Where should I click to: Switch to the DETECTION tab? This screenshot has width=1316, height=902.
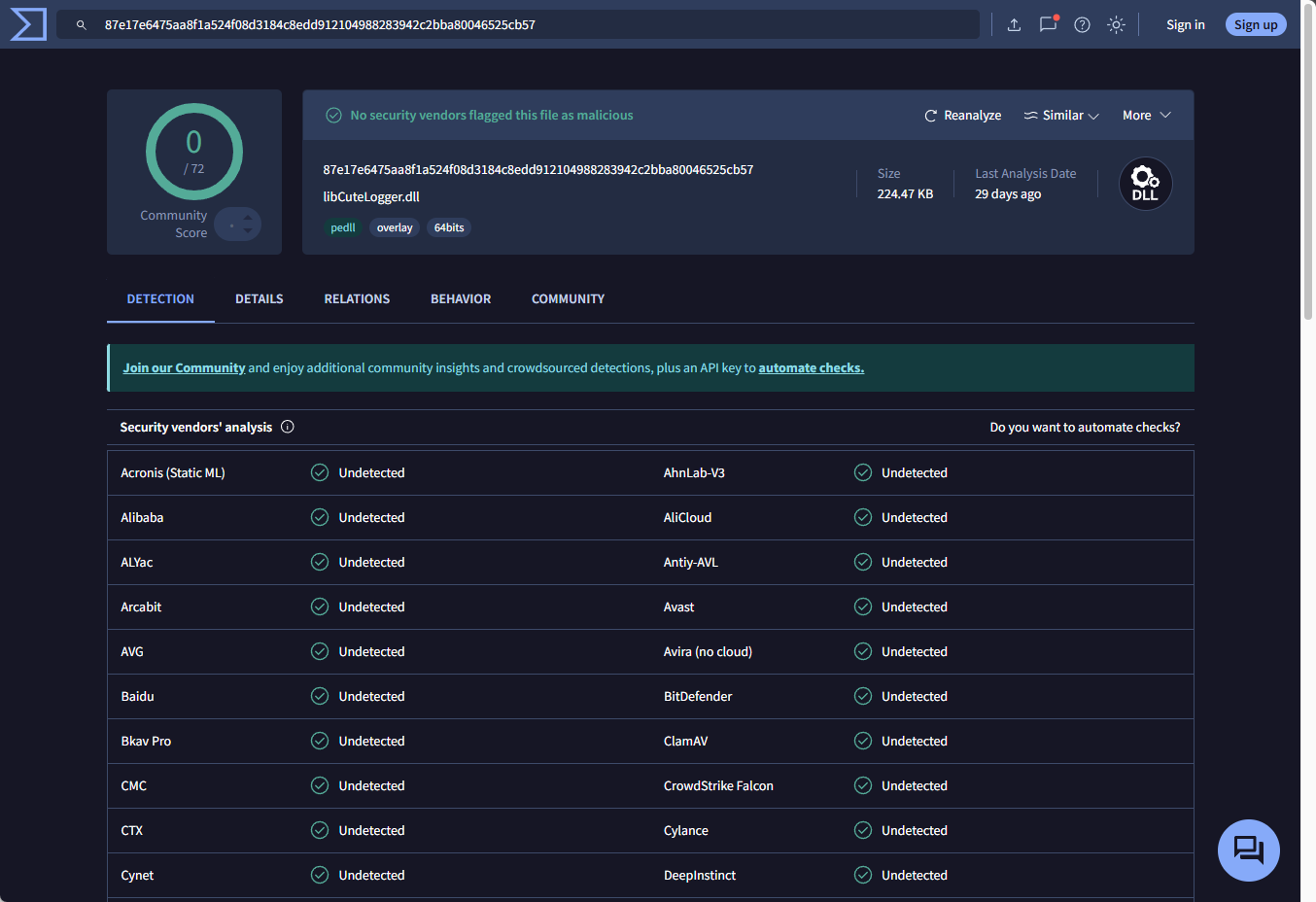[x=160, y=298]
